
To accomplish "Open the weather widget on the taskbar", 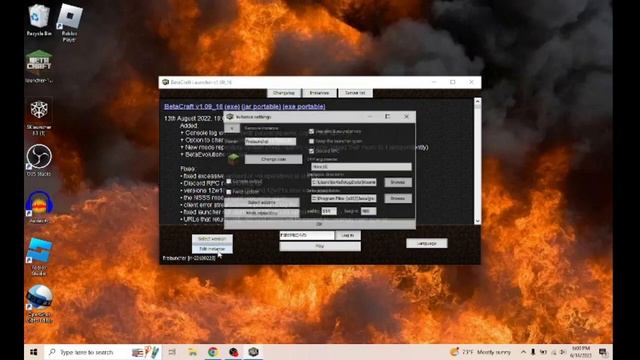I will pos(480,352).
